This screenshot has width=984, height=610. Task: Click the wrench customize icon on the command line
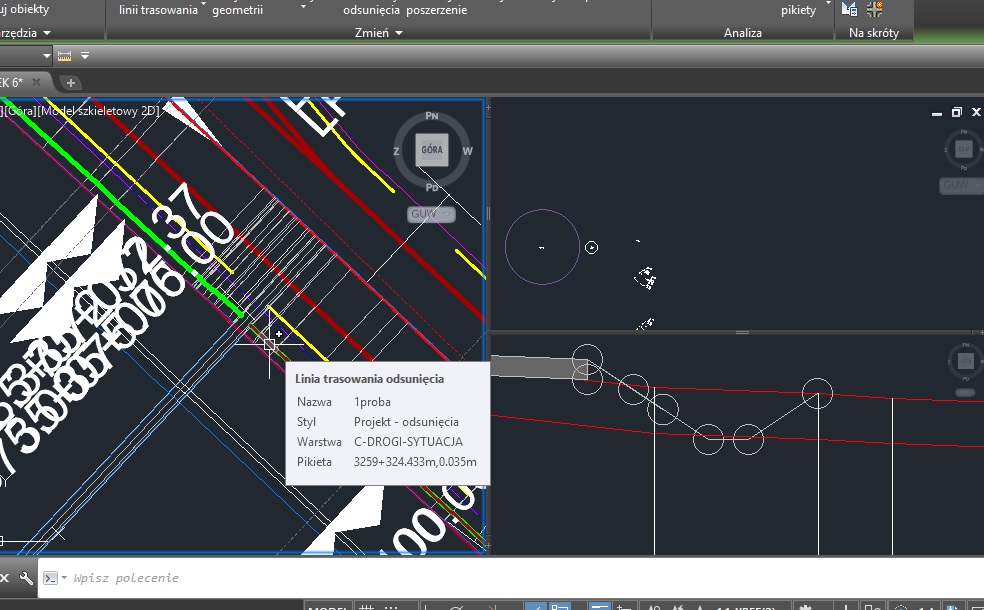pos(26,577)
